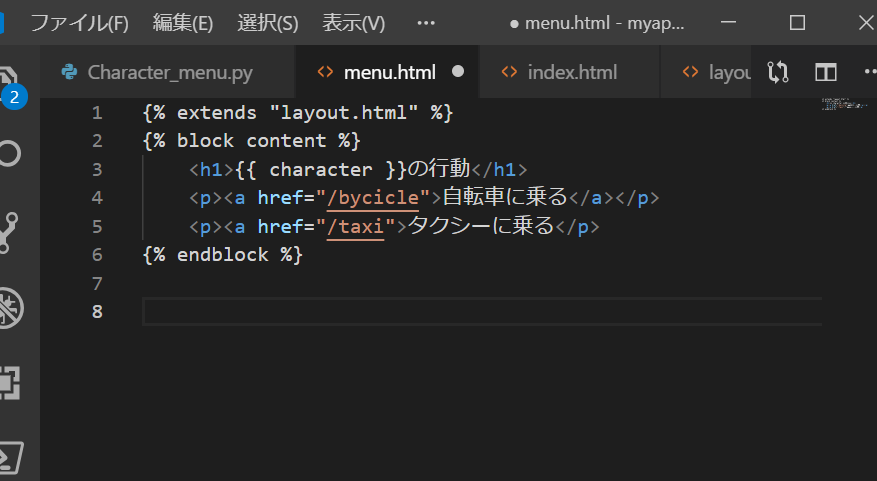Open the 表示(V) menu

click(353, 23)
